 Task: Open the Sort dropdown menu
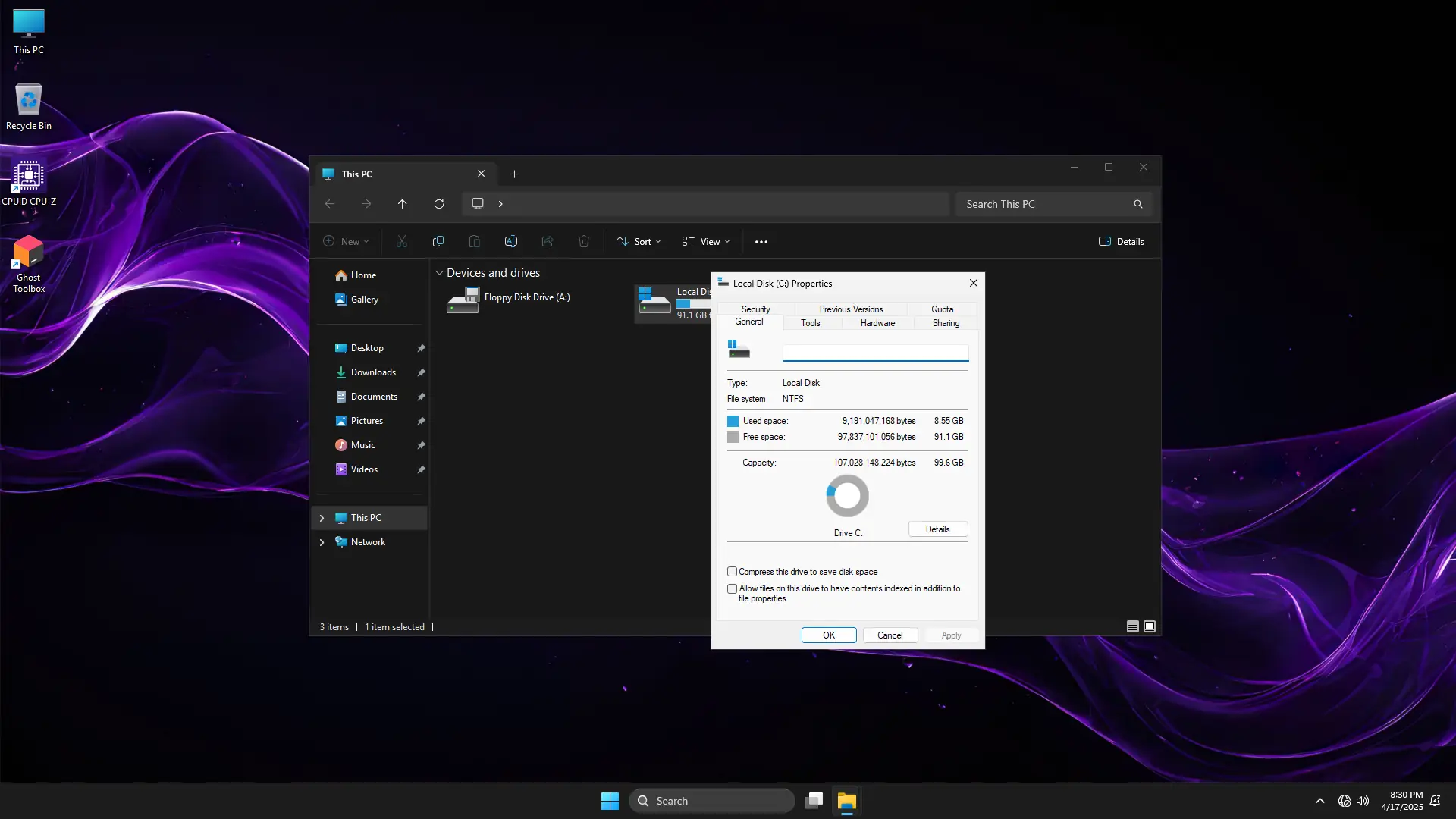(x=639, y=242)
